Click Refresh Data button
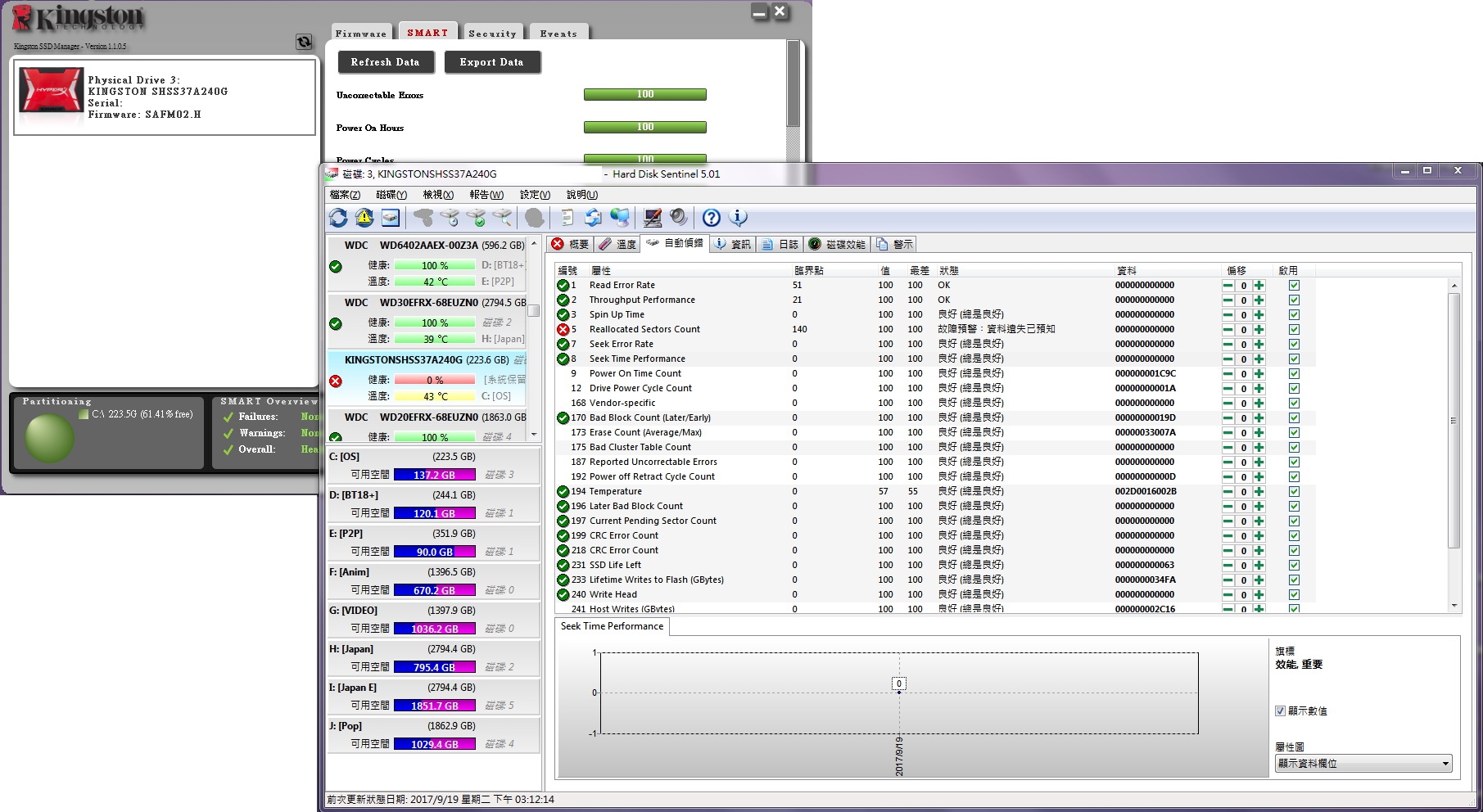 [x=385, y=62]
